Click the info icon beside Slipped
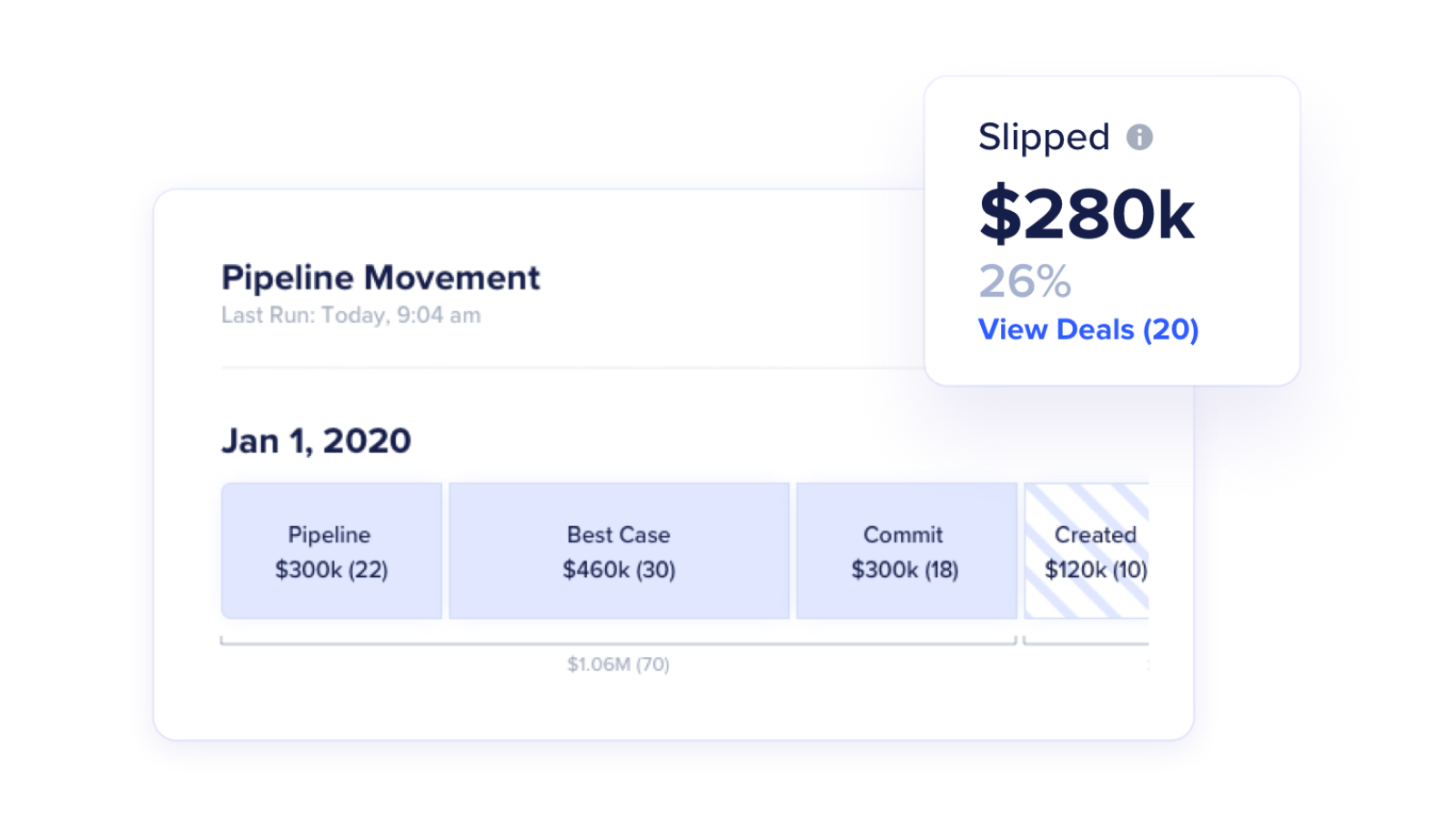Image resolution: width=1456 pixels, height=819 pixels. [x=1139, y=137]
